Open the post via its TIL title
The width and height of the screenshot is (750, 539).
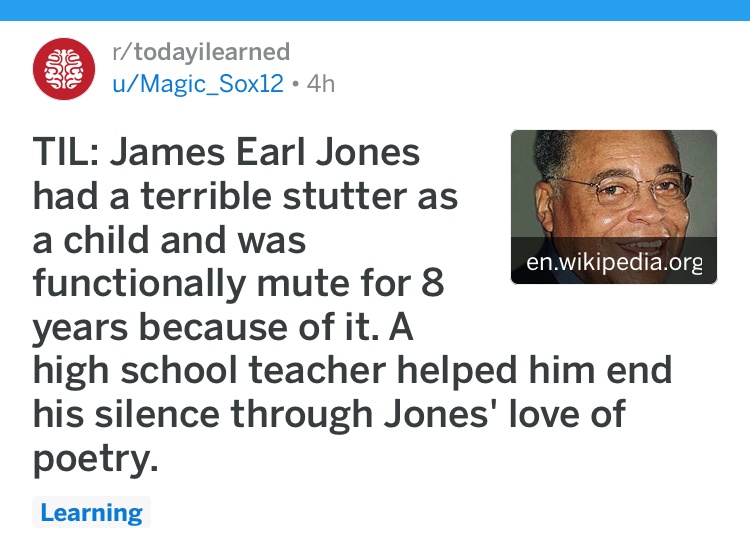coord(352,305)
